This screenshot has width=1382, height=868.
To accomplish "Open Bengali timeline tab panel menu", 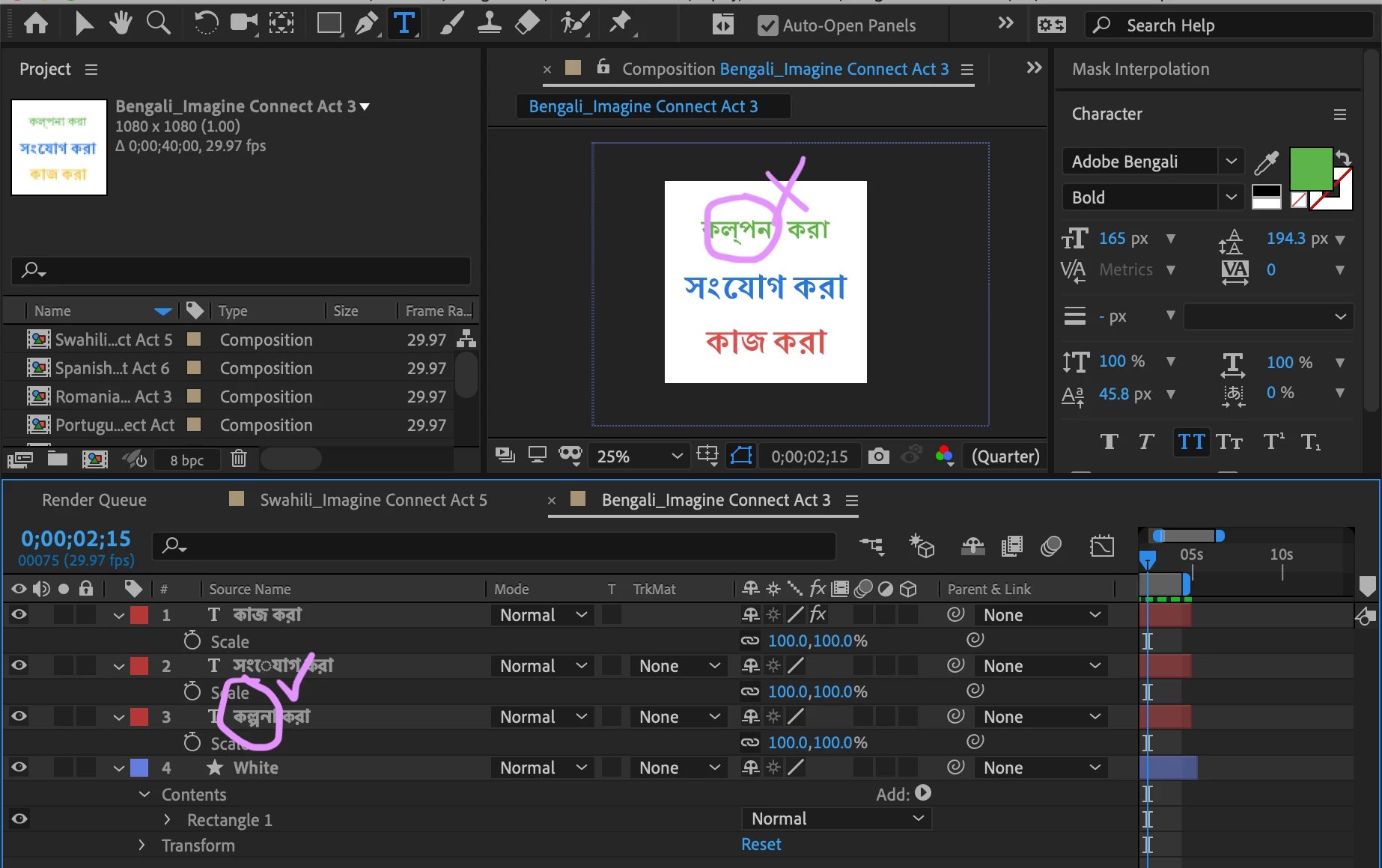I will pyautogui.click(x=851, y=500).
